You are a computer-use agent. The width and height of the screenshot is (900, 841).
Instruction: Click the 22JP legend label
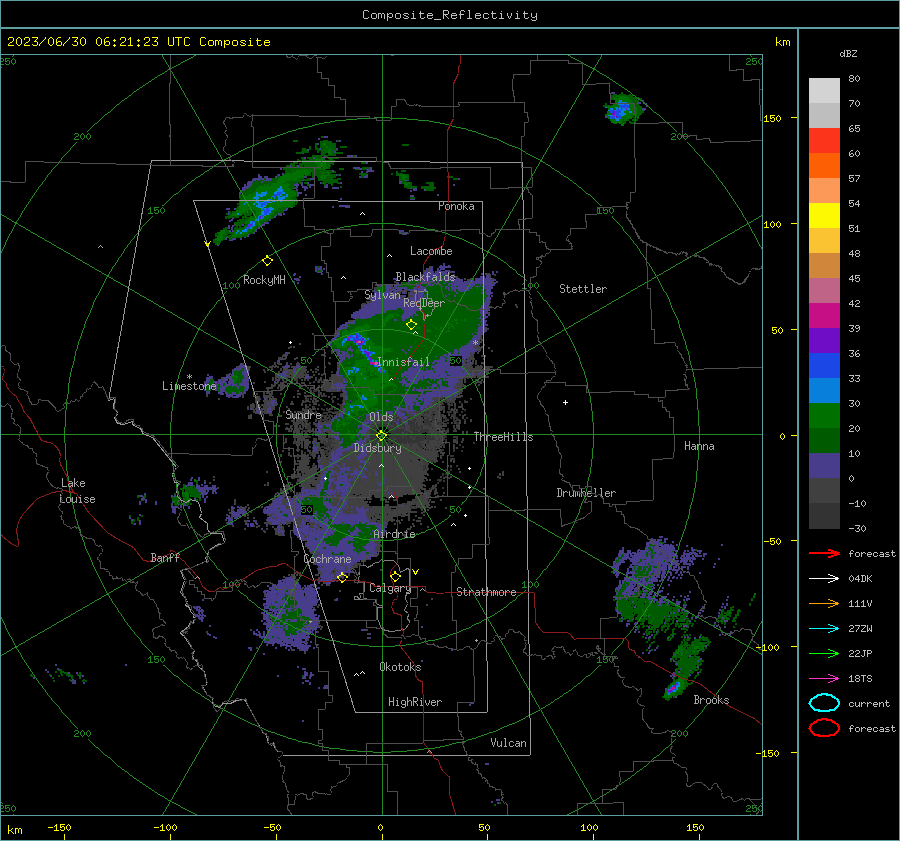tap(860, 653)
